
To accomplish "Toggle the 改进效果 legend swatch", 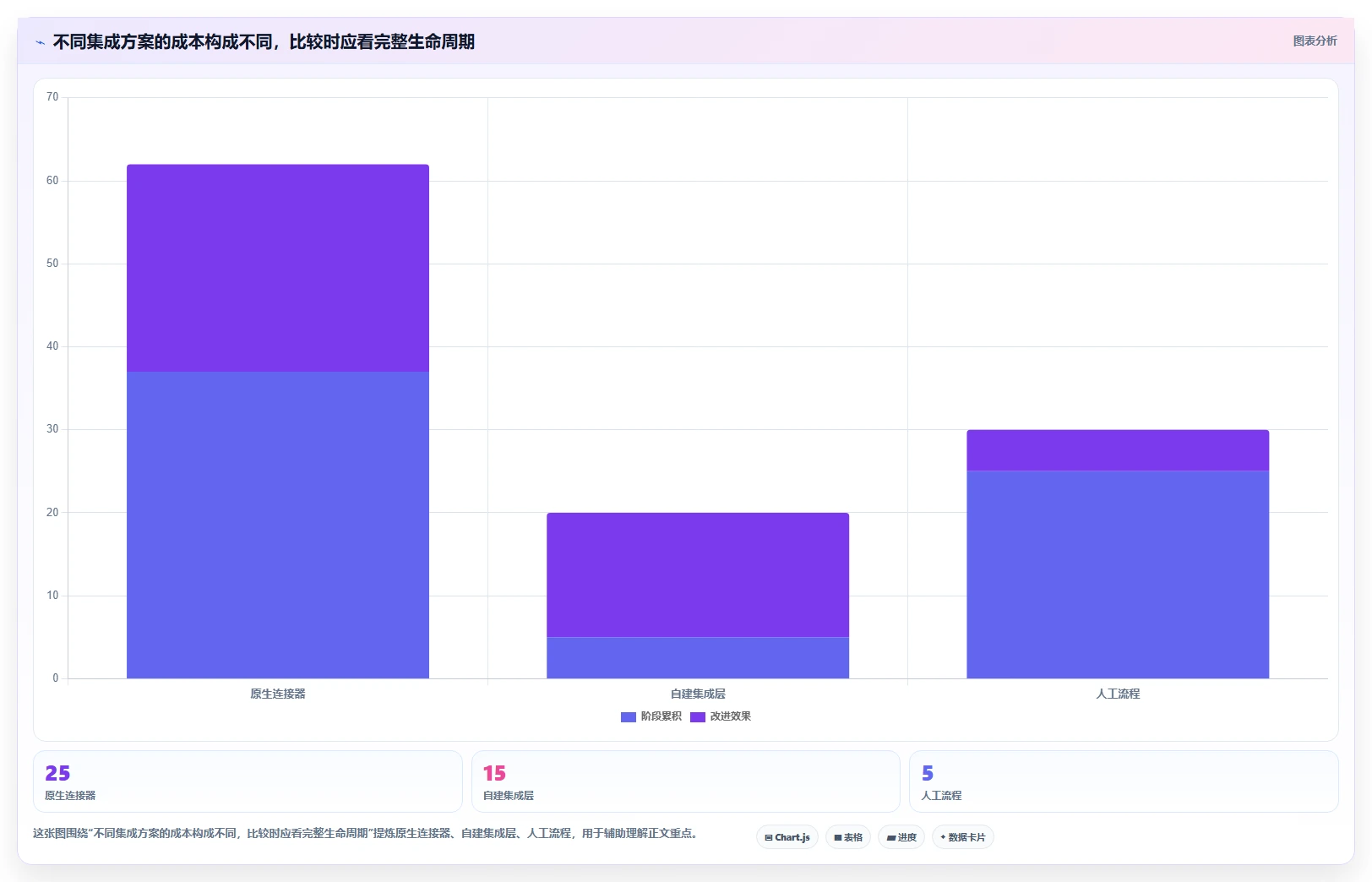I will point(697,716).
